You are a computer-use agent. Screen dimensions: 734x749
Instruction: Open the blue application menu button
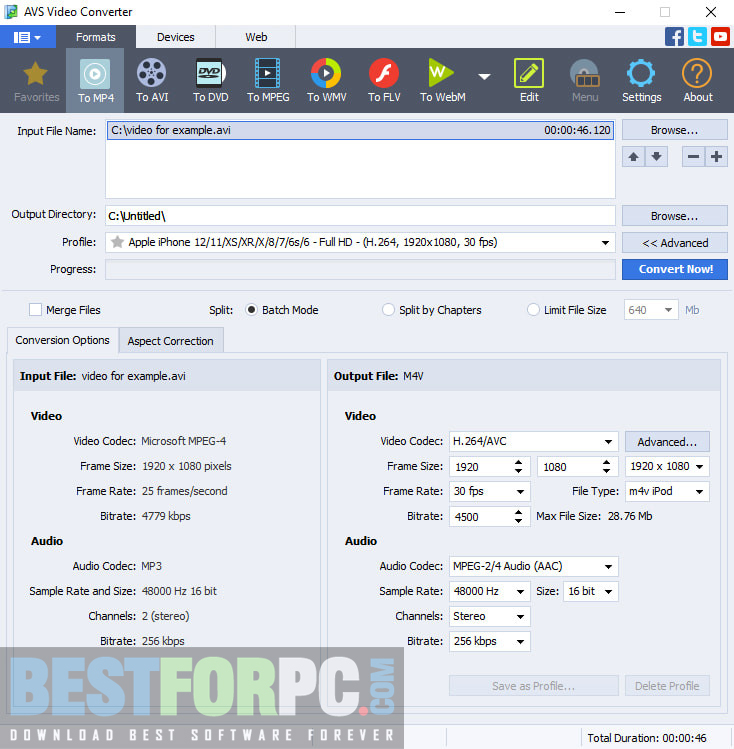pyautogui.click(x=27, y=37)
